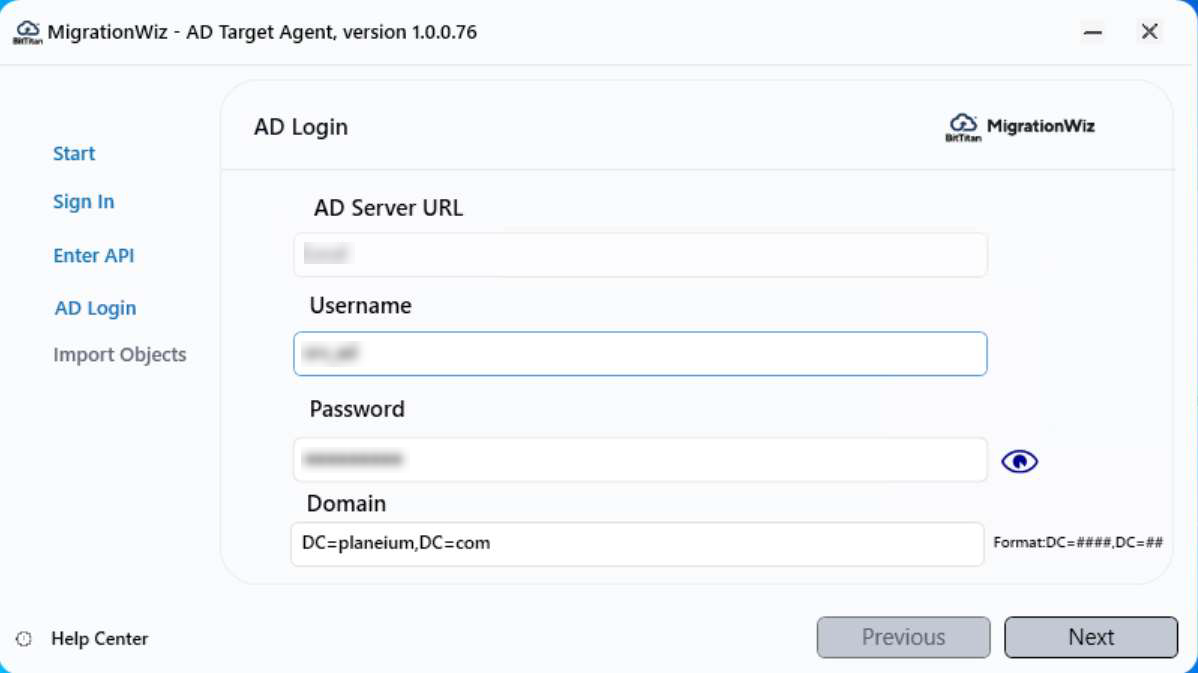The width and height of the screenshot is (1198, 673).
Task: Click the AD Server URL input field
Action: (x=639, y=254)
